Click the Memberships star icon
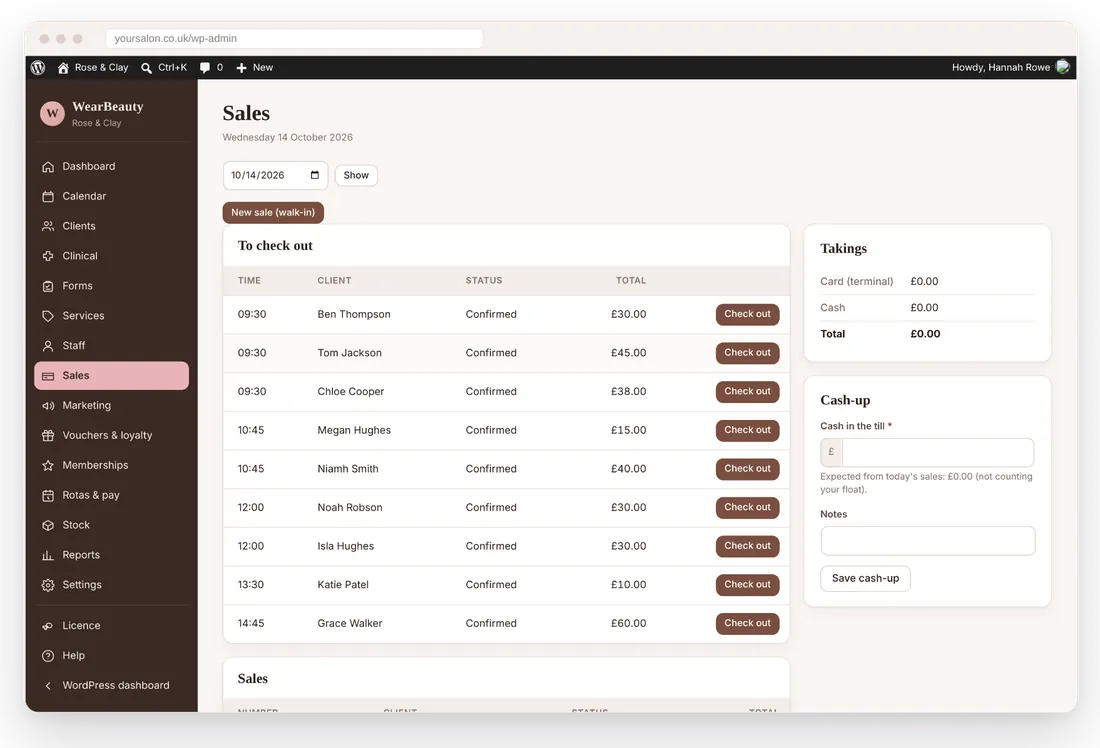The height and width of the screenshot is (748, 1100). [48, 465]
